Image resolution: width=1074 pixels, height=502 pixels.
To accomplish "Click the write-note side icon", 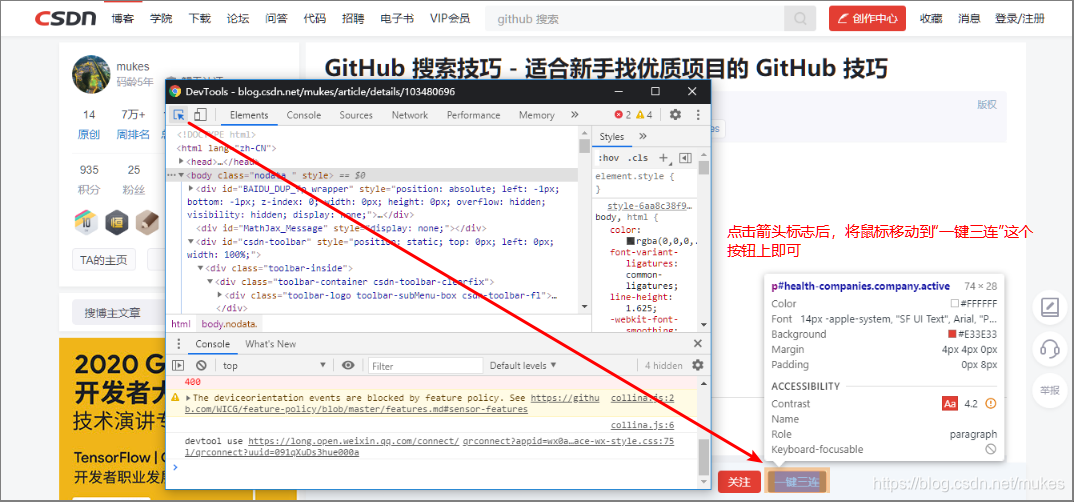I will tap(1050, 308).
